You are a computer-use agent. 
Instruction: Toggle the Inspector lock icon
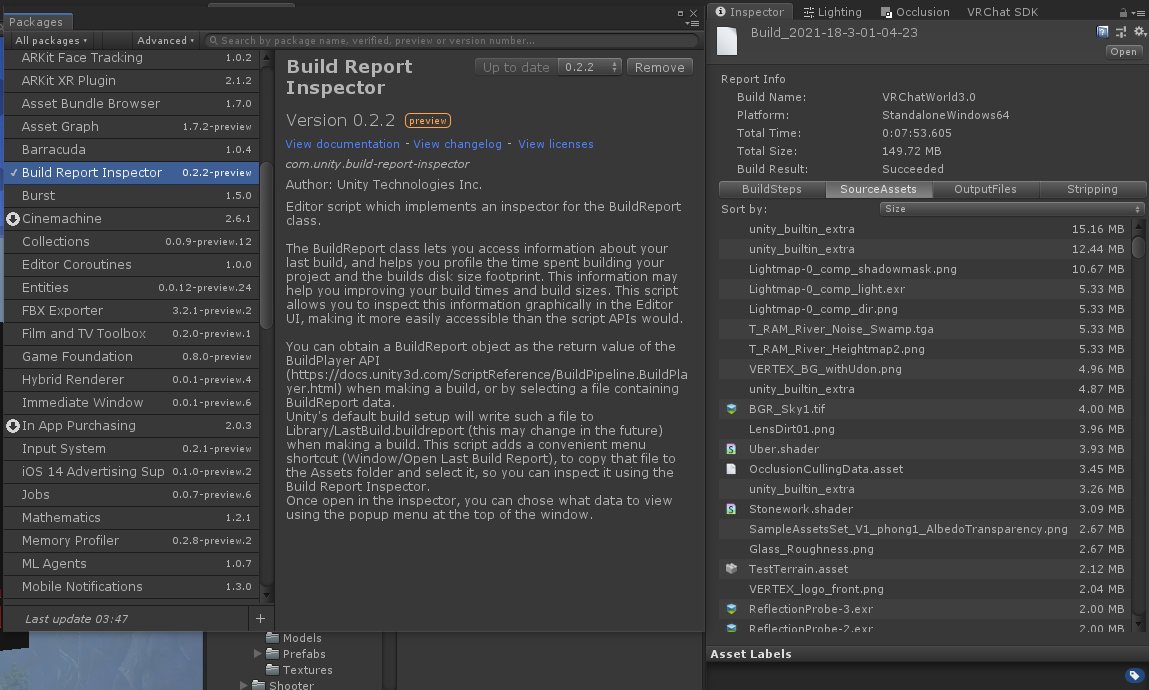[x=1123, y=12]
